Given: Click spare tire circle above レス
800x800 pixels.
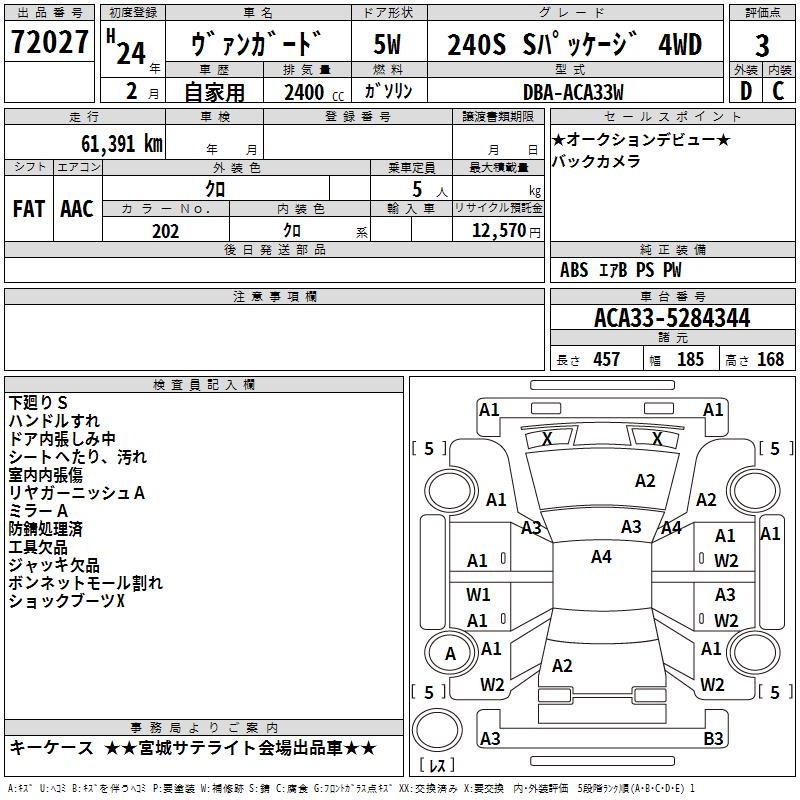Looking at the screenshot, I should [x=437, y=729].
